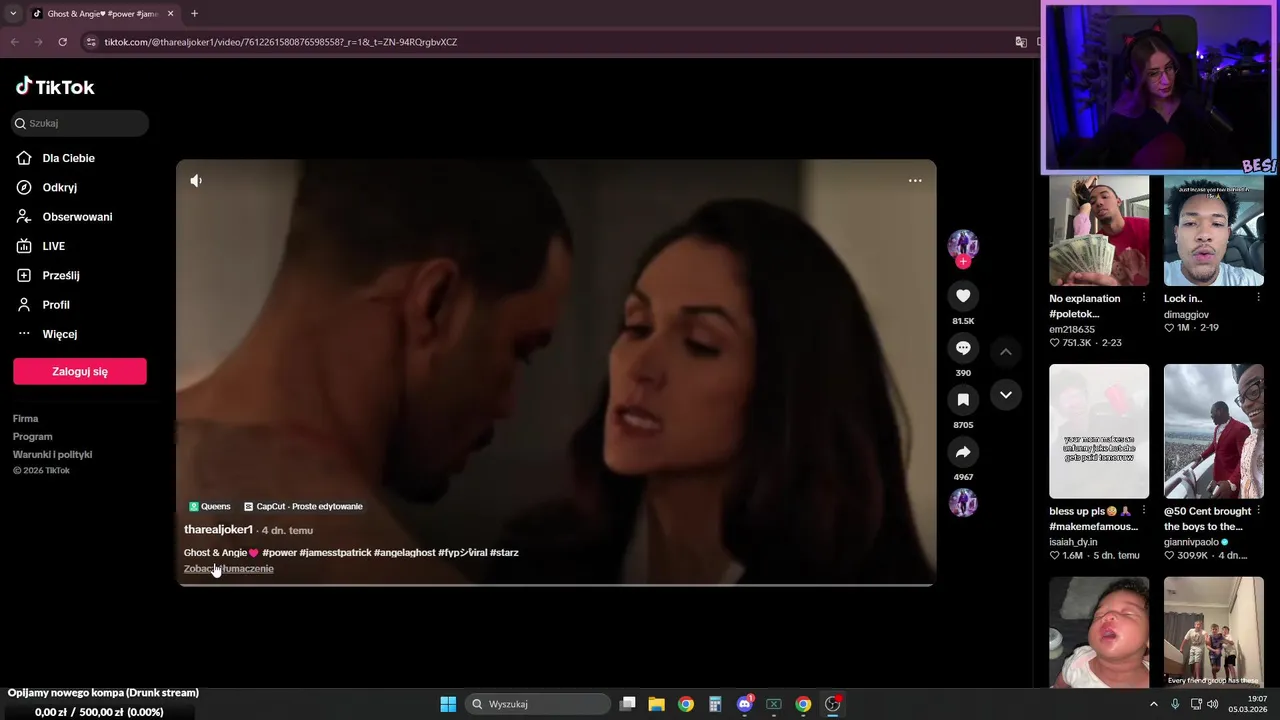
Task: Click the #angelaghost hashtag
Action: tap(405, 553)
